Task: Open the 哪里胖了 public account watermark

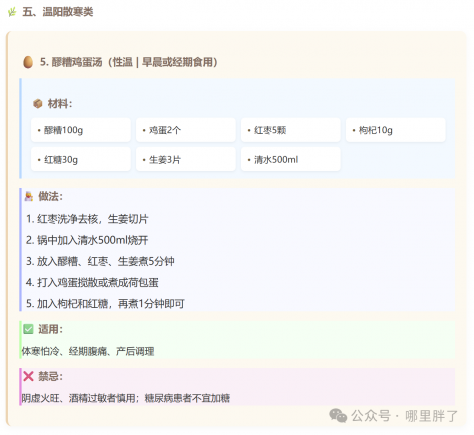Action: (x=431, y=416)
